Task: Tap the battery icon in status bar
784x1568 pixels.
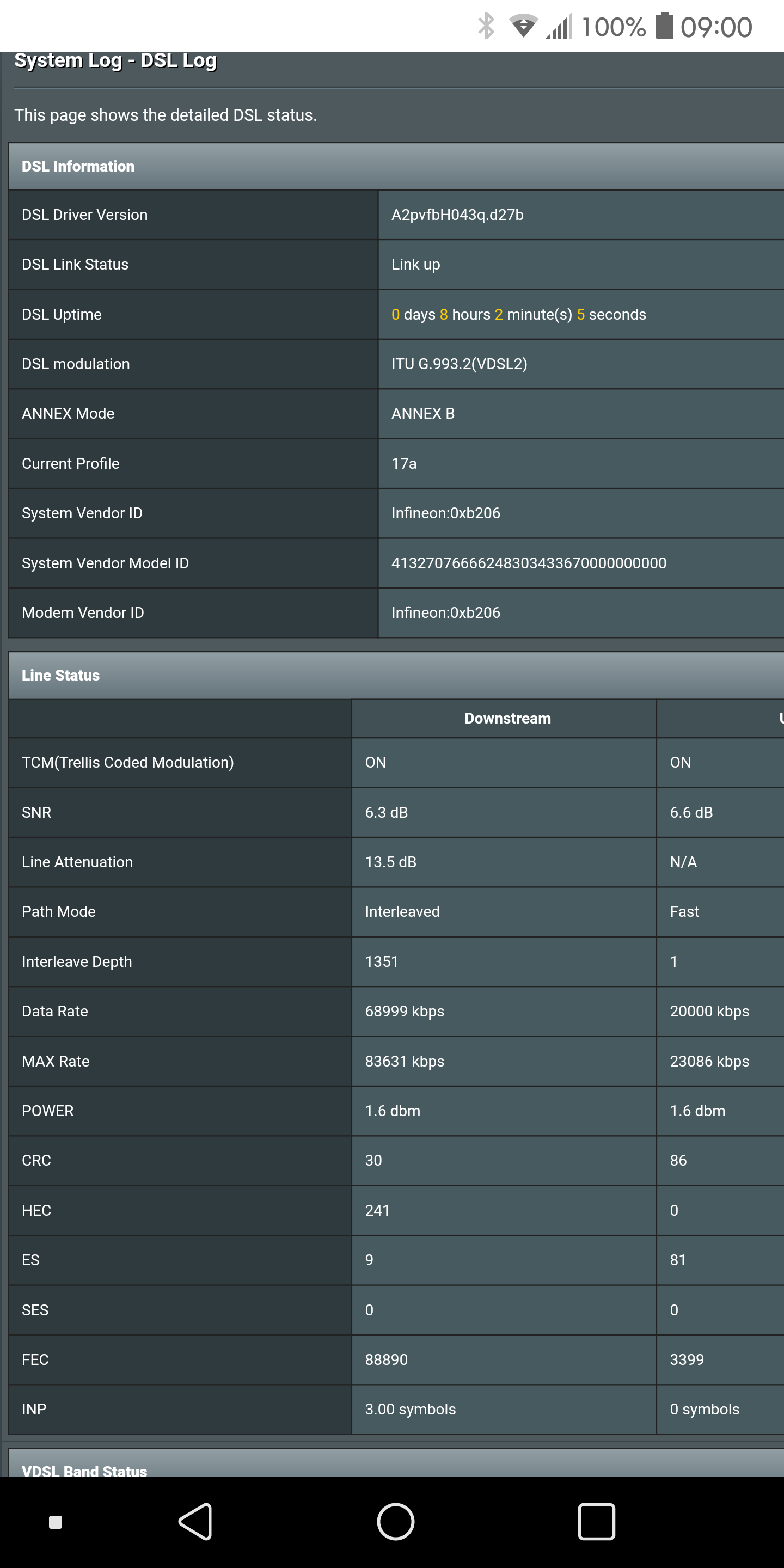Action: click(664, 26)
